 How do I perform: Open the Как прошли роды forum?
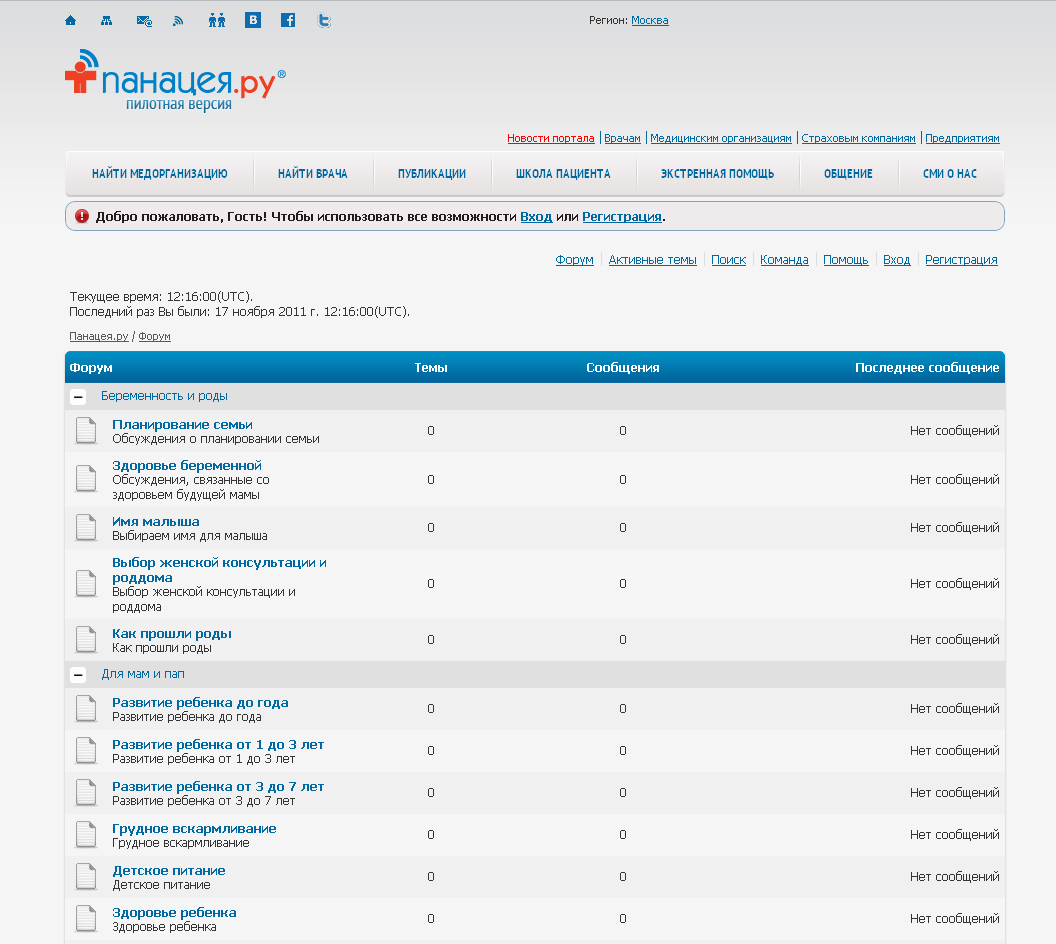point(172,634)
